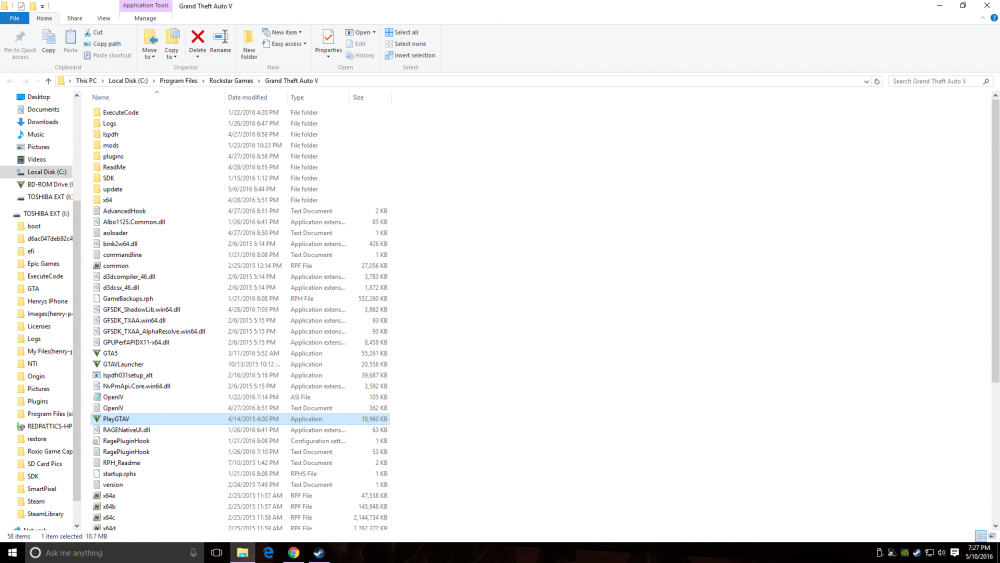Image resolution: width=1000 pixels, height=563 pixels.
Task: Select the Steam folder in navigation pane
Action: (36, 502)
